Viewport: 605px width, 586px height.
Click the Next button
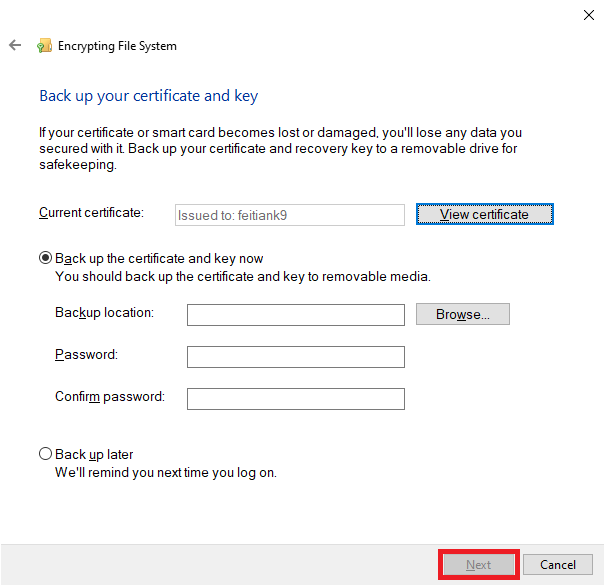[478, 564]
